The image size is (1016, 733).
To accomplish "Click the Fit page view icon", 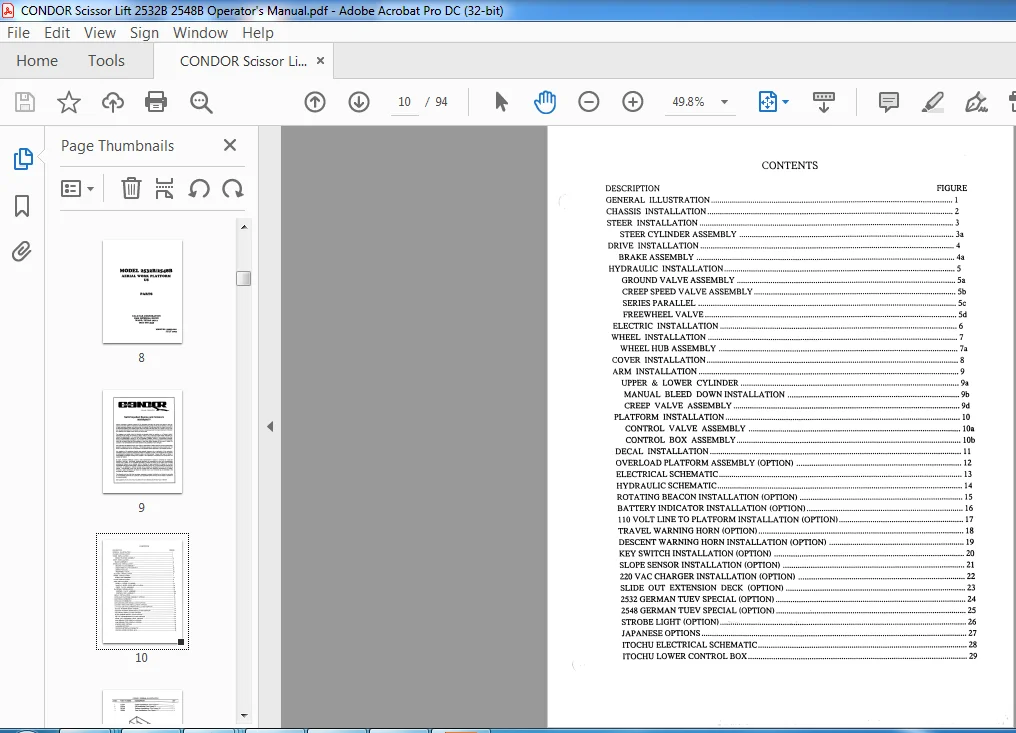I will (768, 102).
